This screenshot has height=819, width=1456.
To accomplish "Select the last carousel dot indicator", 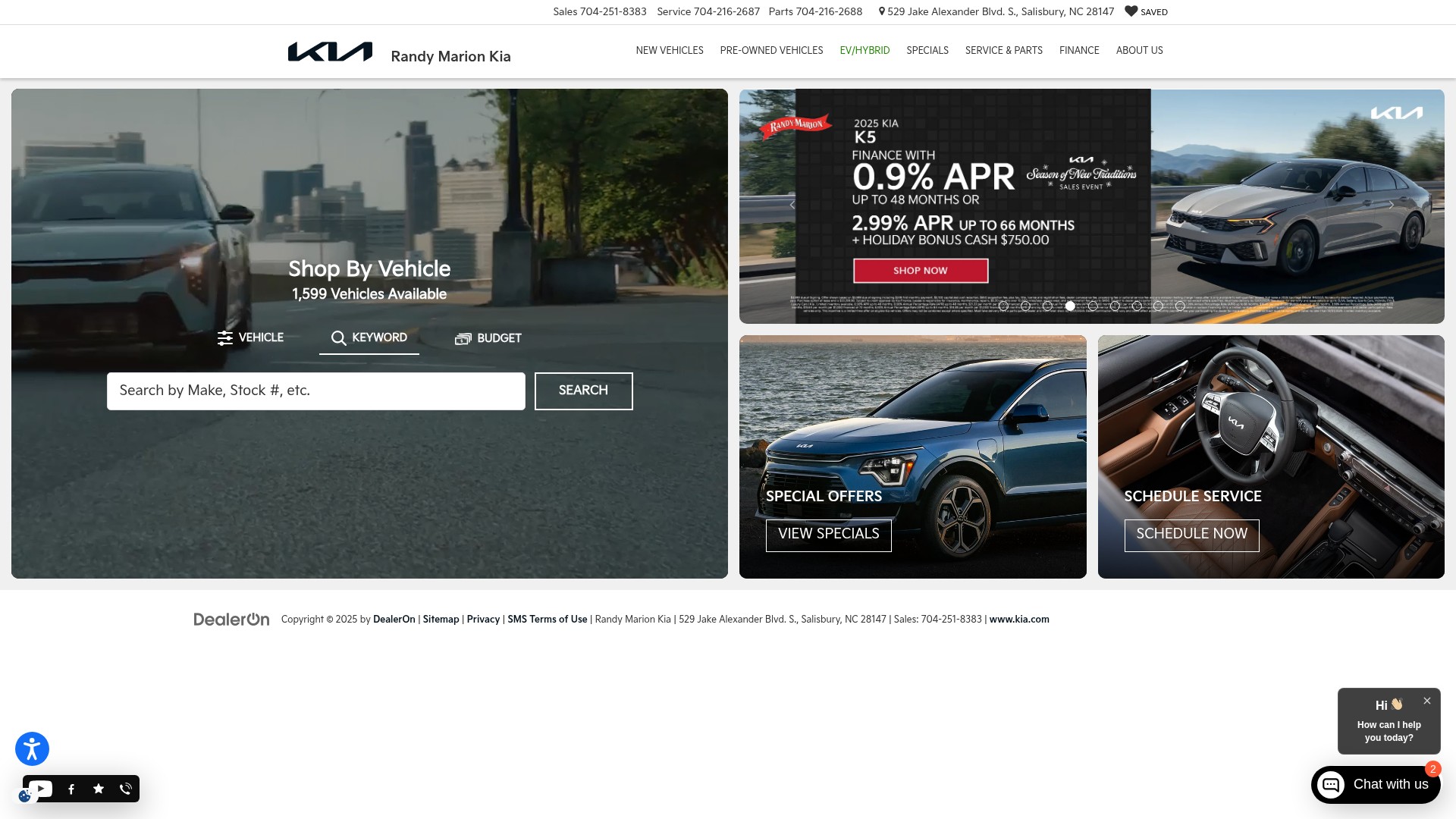I will click(1180, 306).
